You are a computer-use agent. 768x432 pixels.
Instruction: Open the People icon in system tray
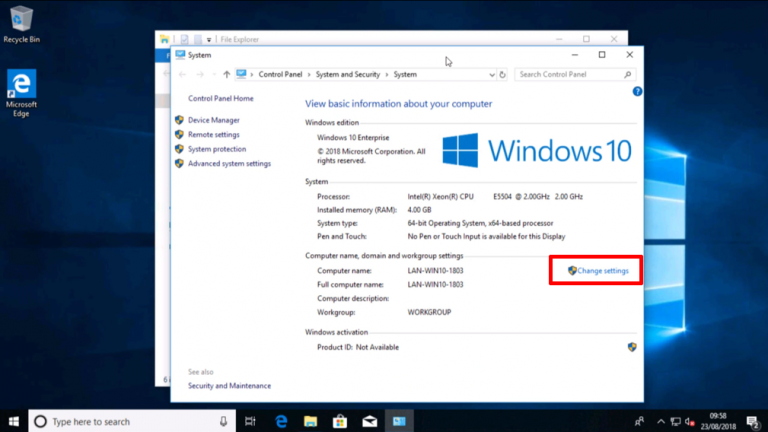coord(639,421)
